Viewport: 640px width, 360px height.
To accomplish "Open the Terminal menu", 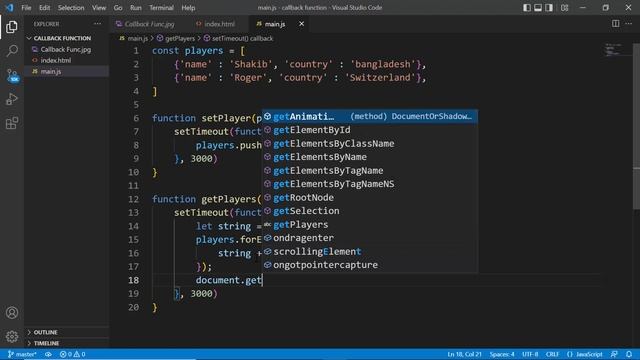I will (x=161, y=8).
